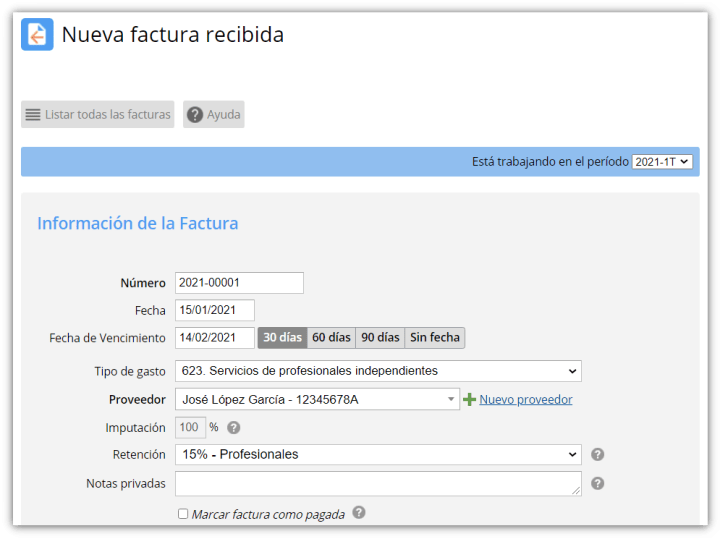720x539 pixels.
Task: Open the Proveedor combo box
Action: (317, 399)
